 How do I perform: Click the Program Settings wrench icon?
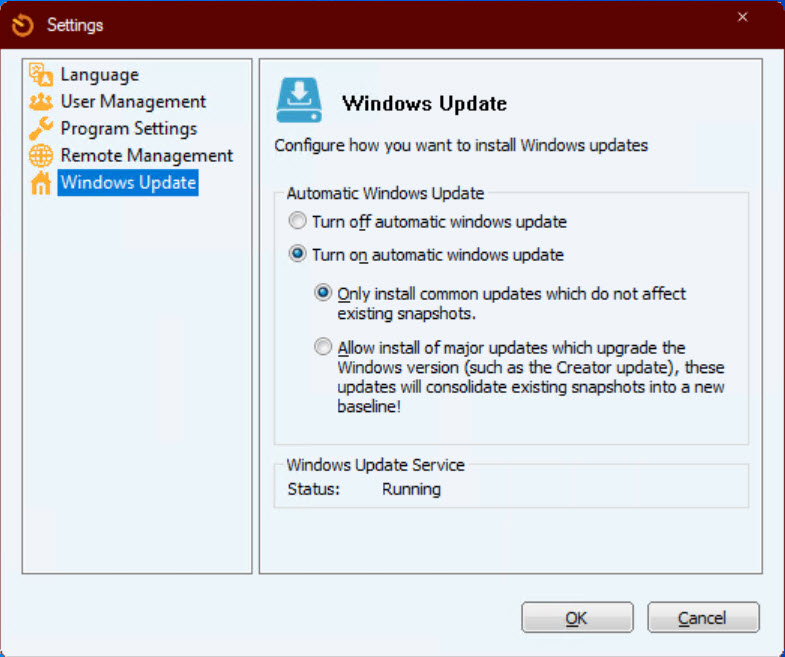click(41, 129)
